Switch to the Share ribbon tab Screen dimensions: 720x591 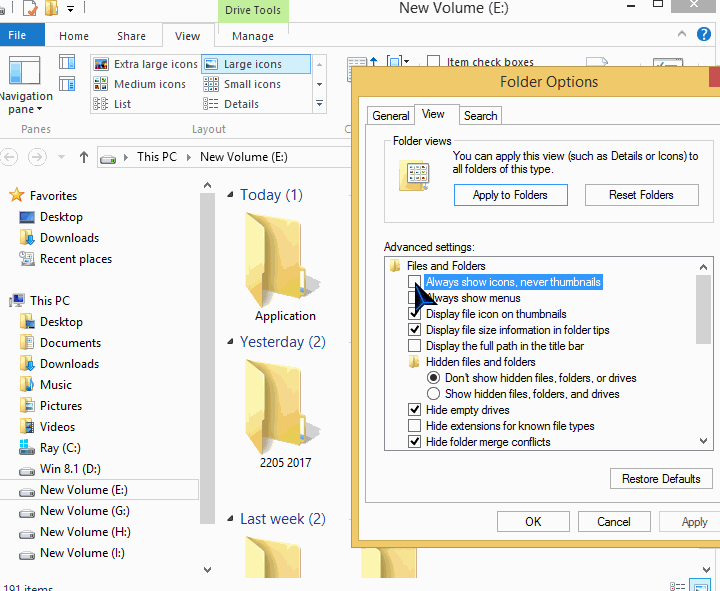point(131,36)
